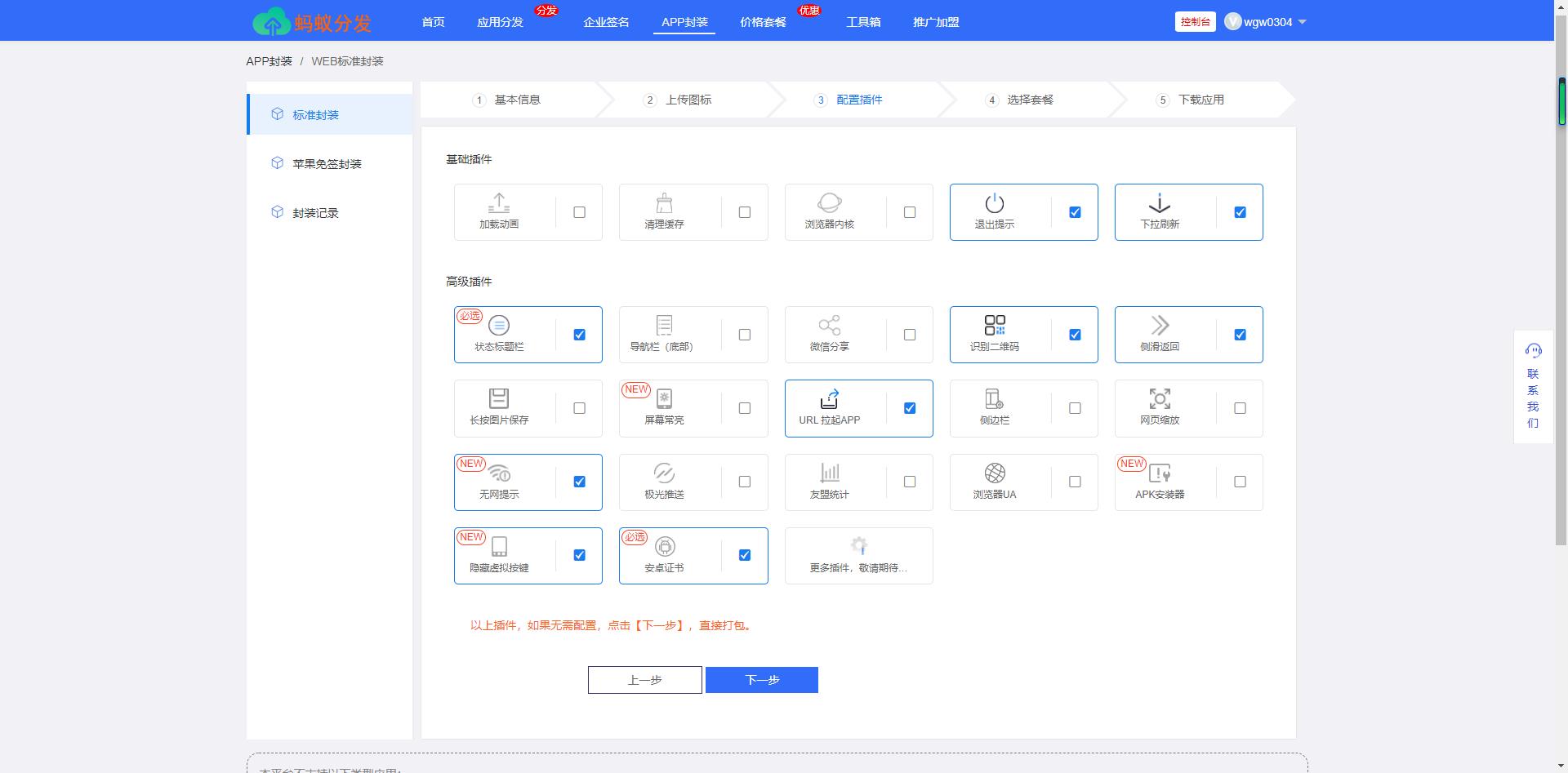Click the 屏幕常亮 phone brightness icon
1568x773 pixels.
coord(664,398)
